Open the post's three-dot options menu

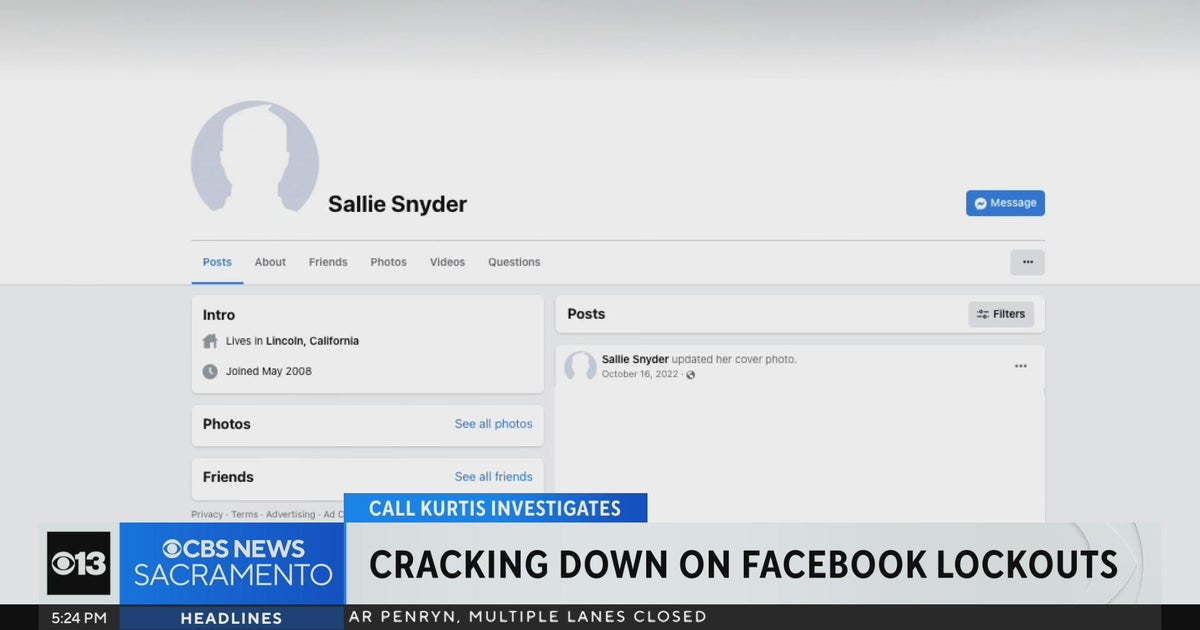pos(1020,366)
